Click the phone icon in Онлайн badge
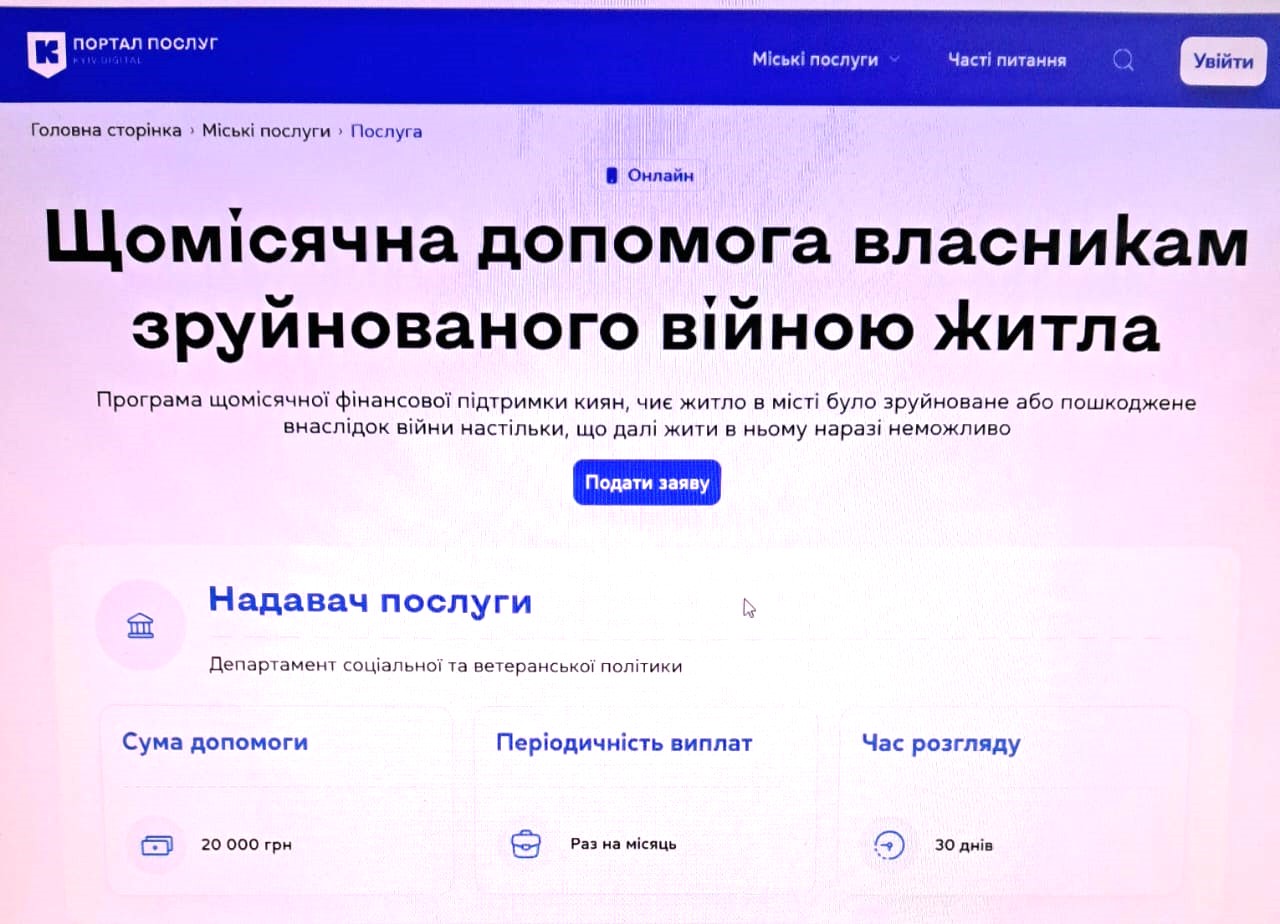The width and height of the screenshot is (1280, 924). point(612,176)
